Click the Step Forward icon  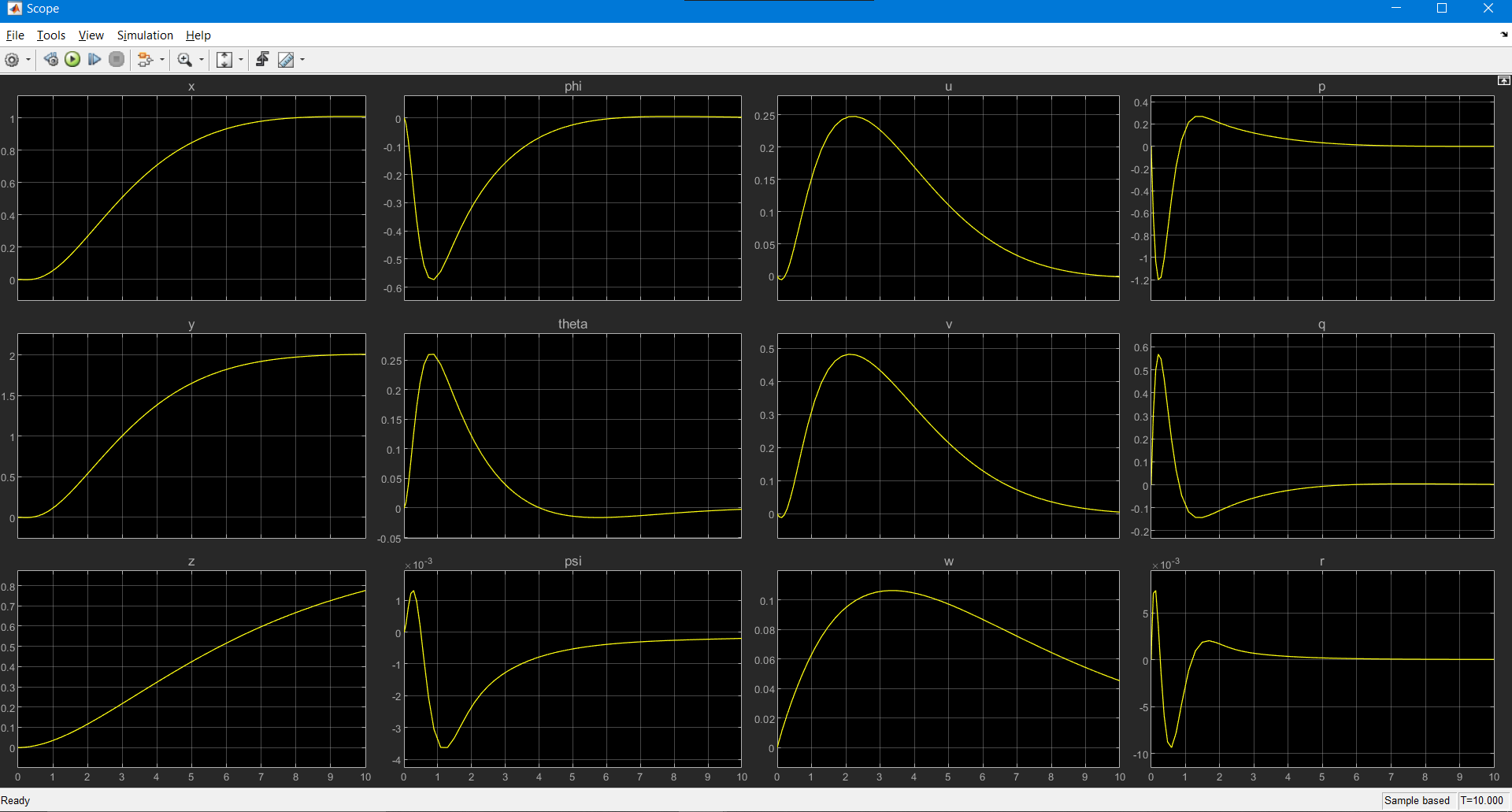click(x=94, y=60)
